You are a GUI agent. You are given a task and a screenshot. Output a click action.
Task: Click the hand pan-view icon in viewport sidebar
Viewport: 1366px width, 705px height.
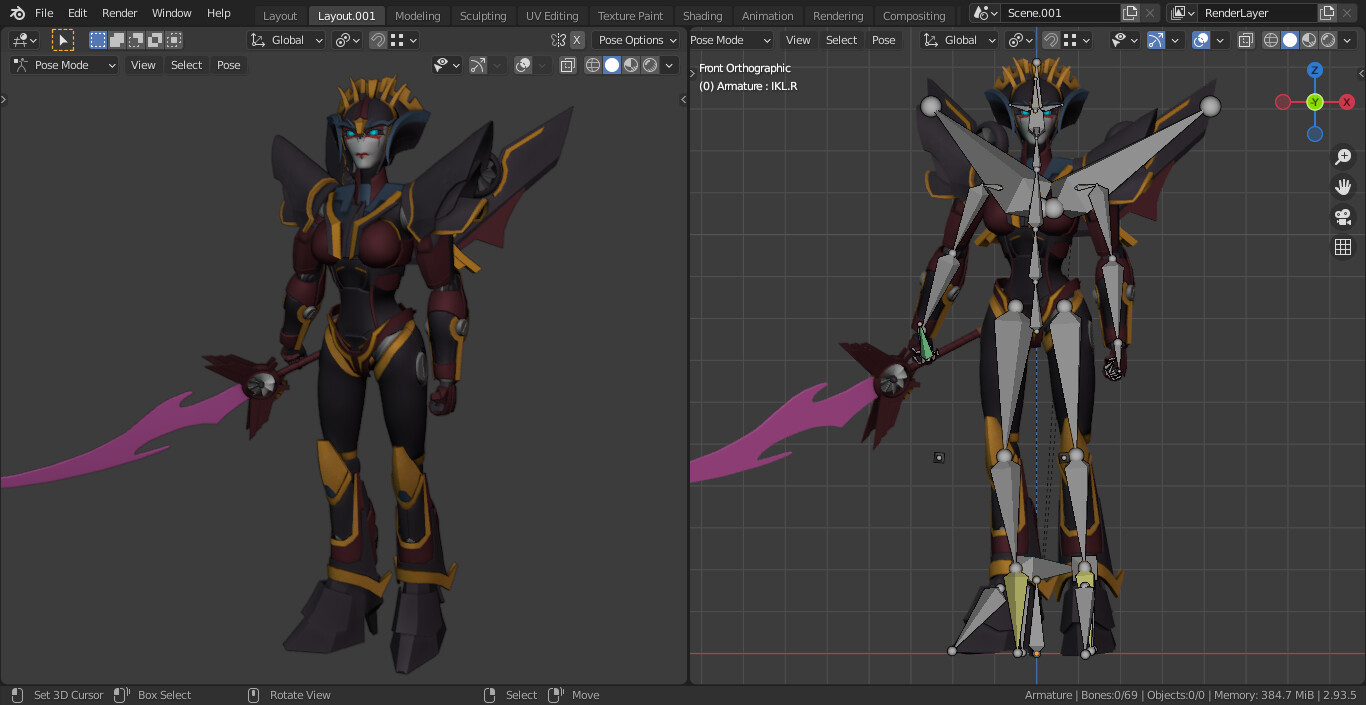click(1343, 186)
